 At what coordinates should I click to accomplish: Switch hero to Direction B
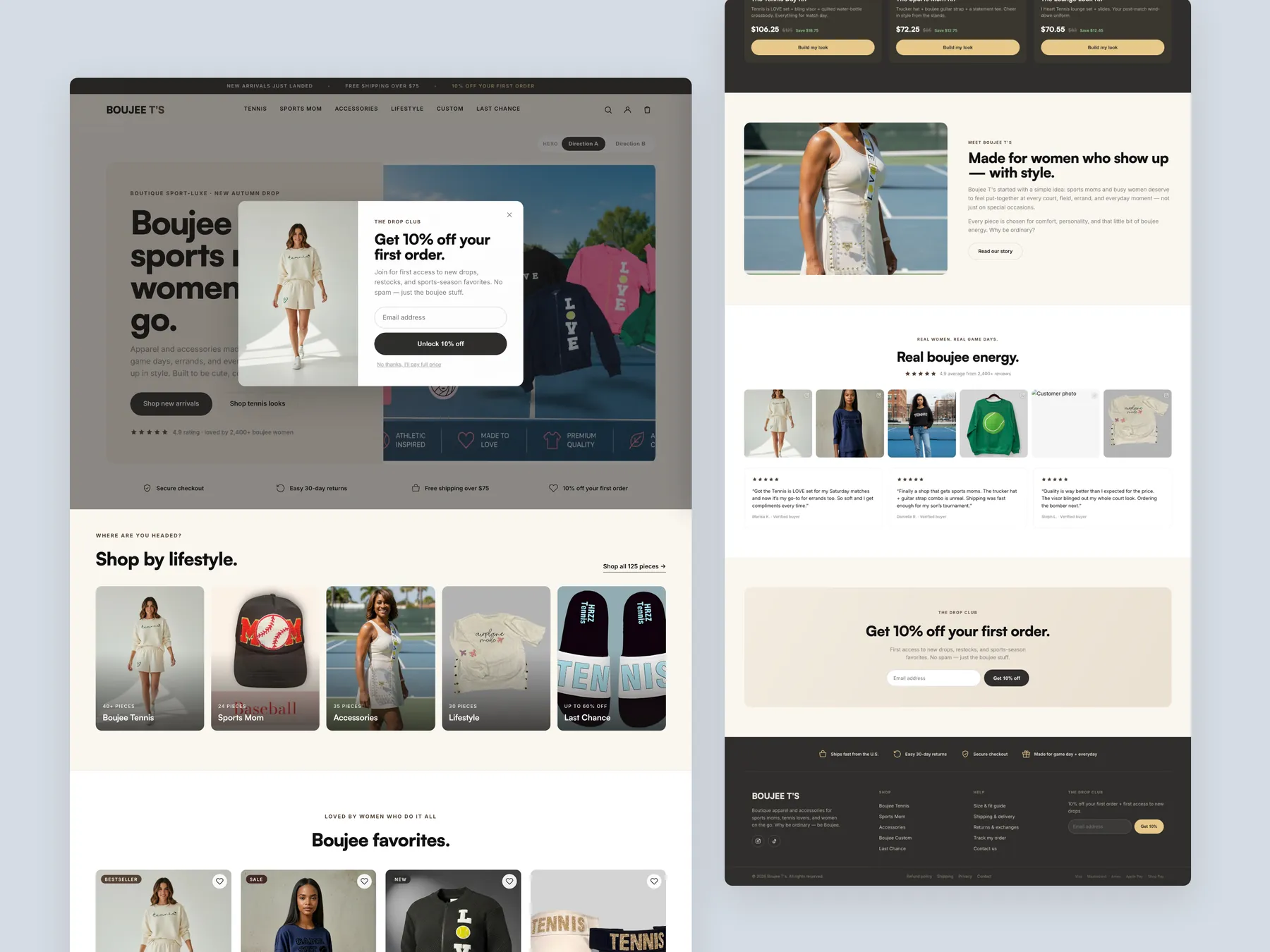[630, 144]
